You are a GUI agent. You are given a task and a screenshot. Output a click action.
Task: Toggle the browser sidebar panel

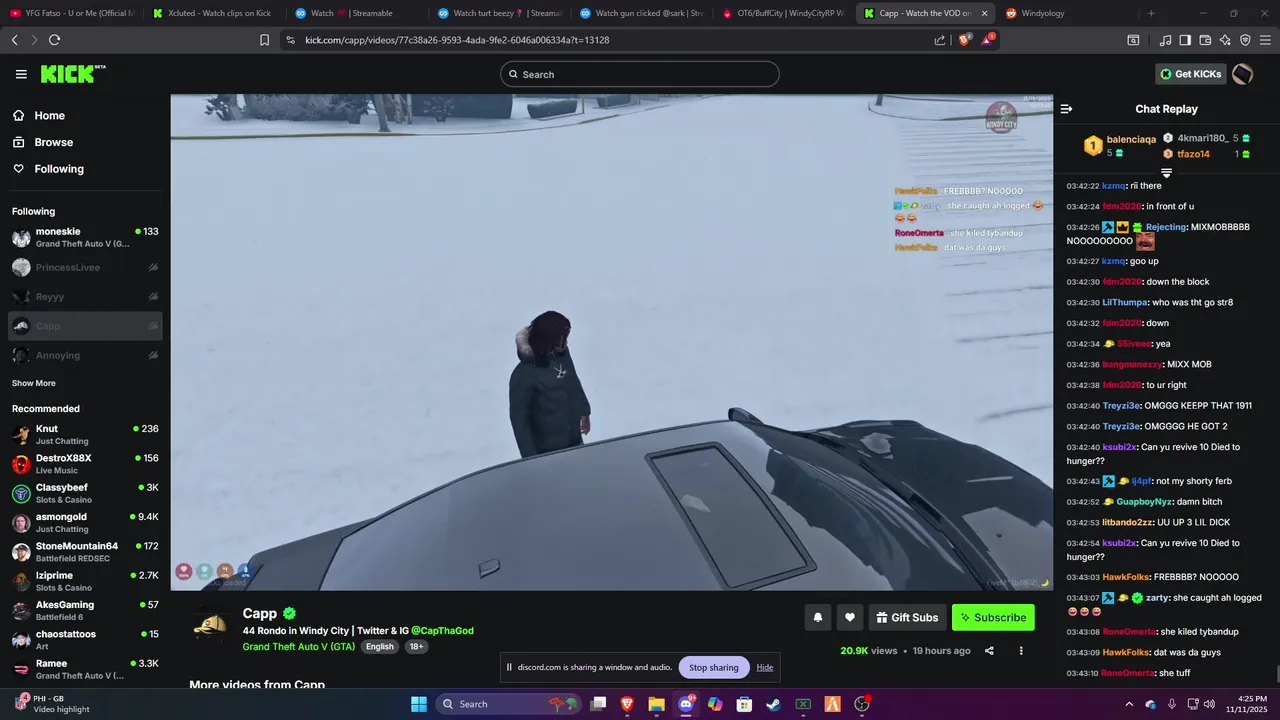pos(1185,40)
